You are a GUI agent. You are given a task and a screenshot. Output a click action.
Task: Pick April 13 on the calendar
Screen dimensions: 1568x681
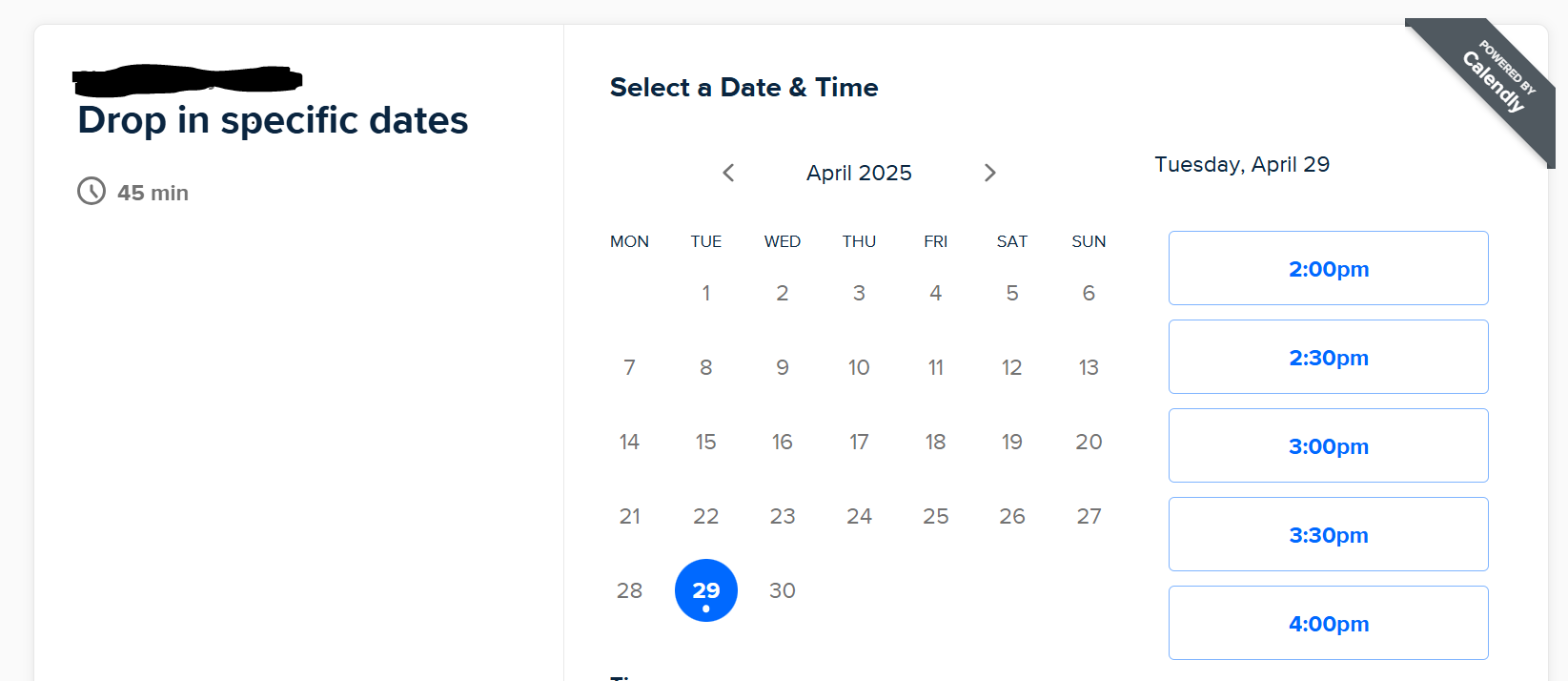[1089, 367]
